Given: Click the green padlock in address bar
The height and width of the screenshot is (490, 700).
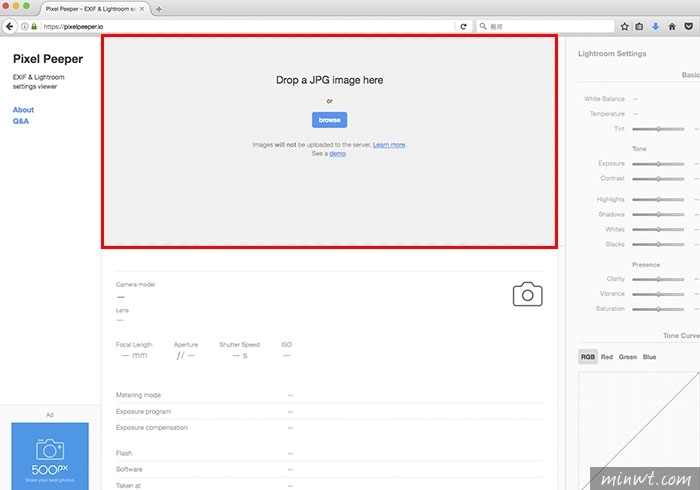Looking at the screenshot, I should click(34, 26).
